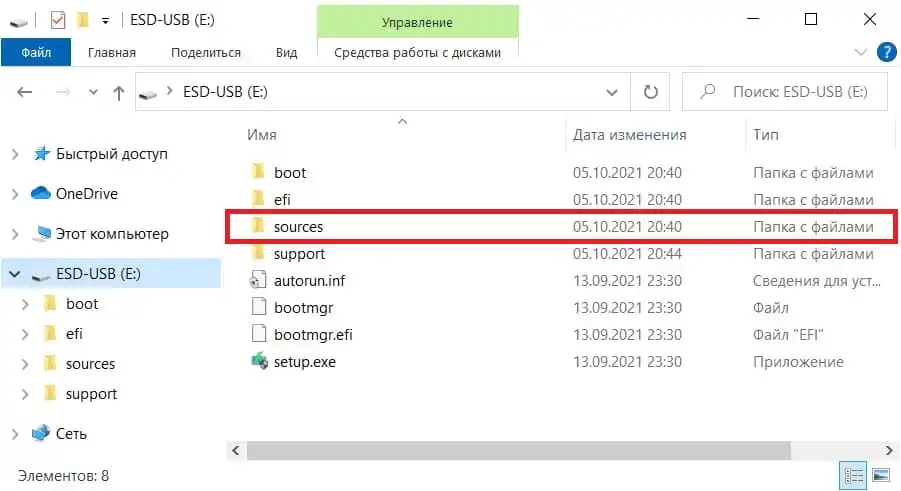Click the horizontal scrollbar right arrow
The image size is (901, 491).
point(889,450)
